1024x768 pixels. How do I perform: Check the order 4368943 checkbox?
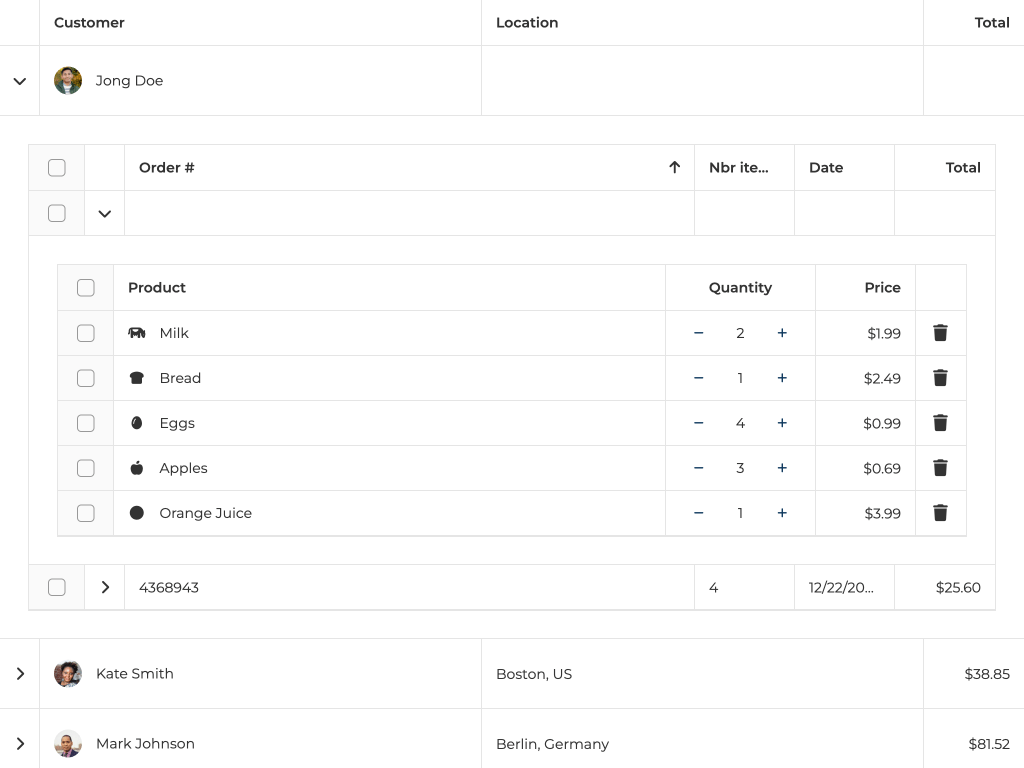coord(57,588)
